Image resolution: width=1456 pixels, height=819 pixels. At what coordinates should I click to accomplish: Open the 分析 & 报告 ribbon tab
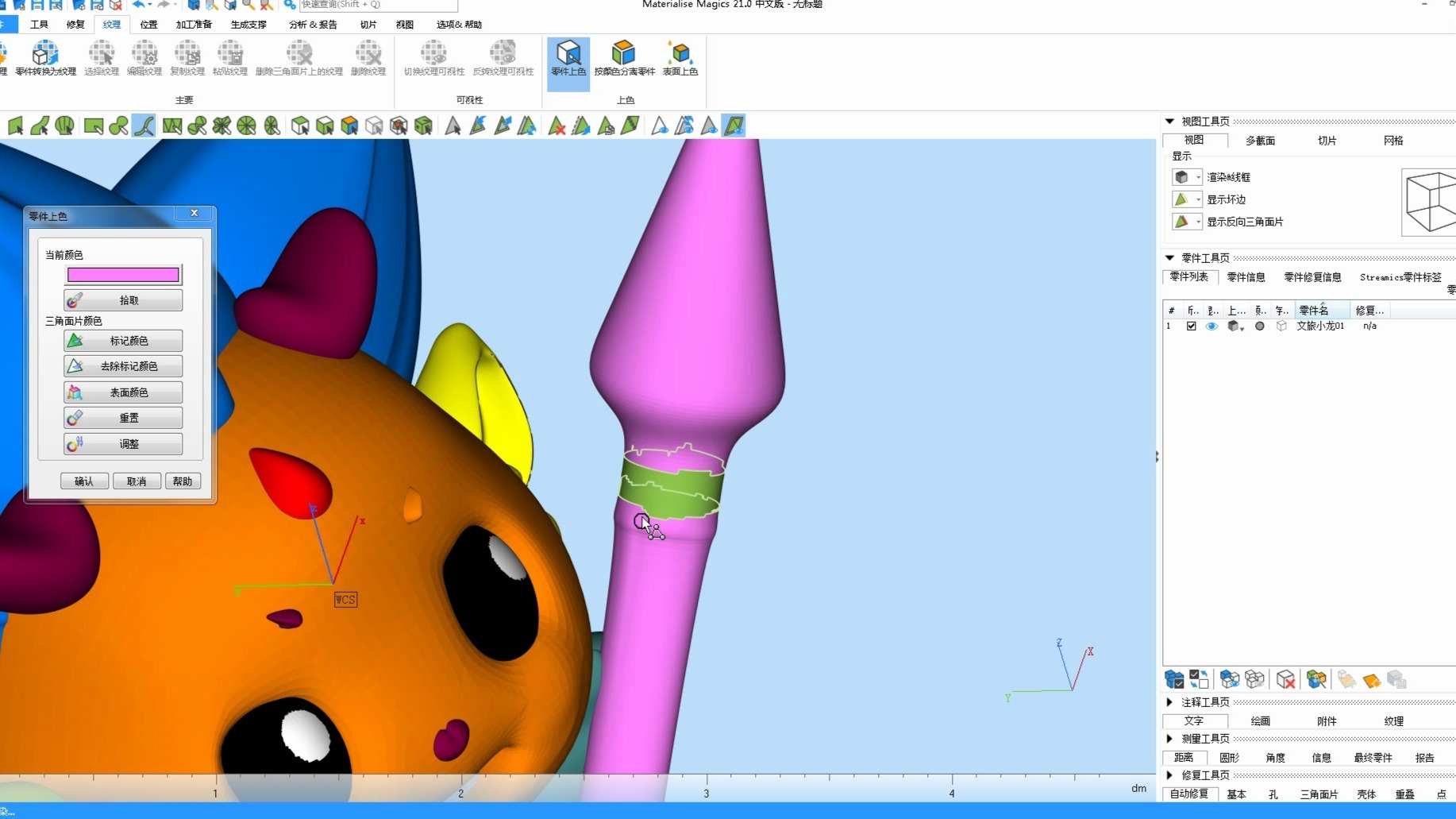[313, 25]
